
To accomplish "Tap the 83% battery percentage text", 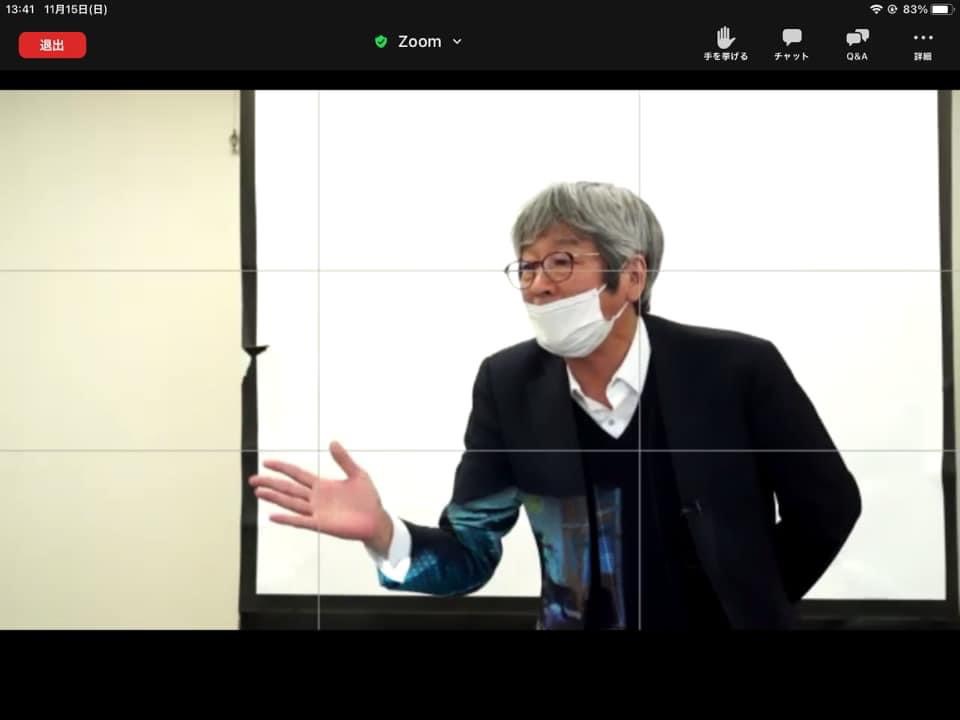I will [x=915, y=9].
